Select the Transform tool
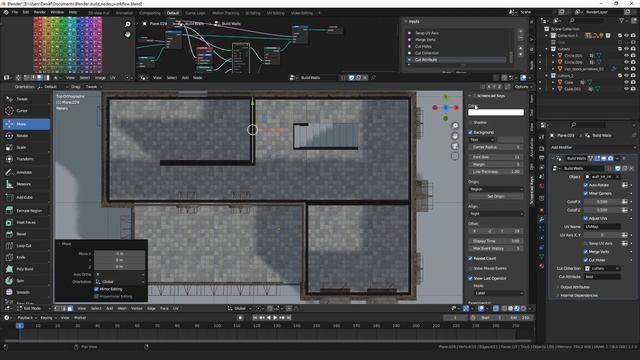The height and width of the screenshot is (360, 640). (x=26, y=159)
